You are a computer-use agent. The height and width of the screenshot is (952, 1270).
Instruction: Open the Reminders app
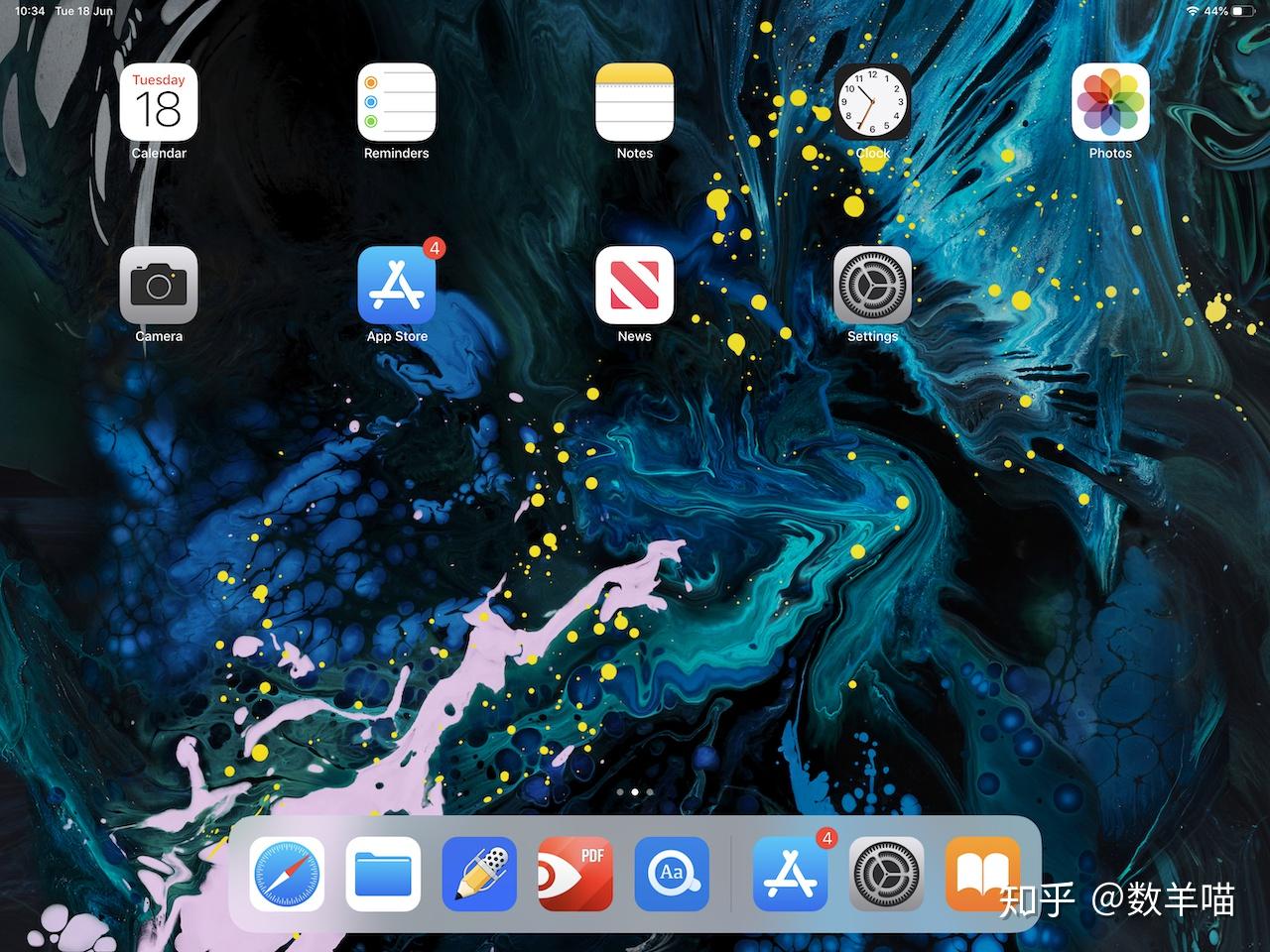click(397, 102)
